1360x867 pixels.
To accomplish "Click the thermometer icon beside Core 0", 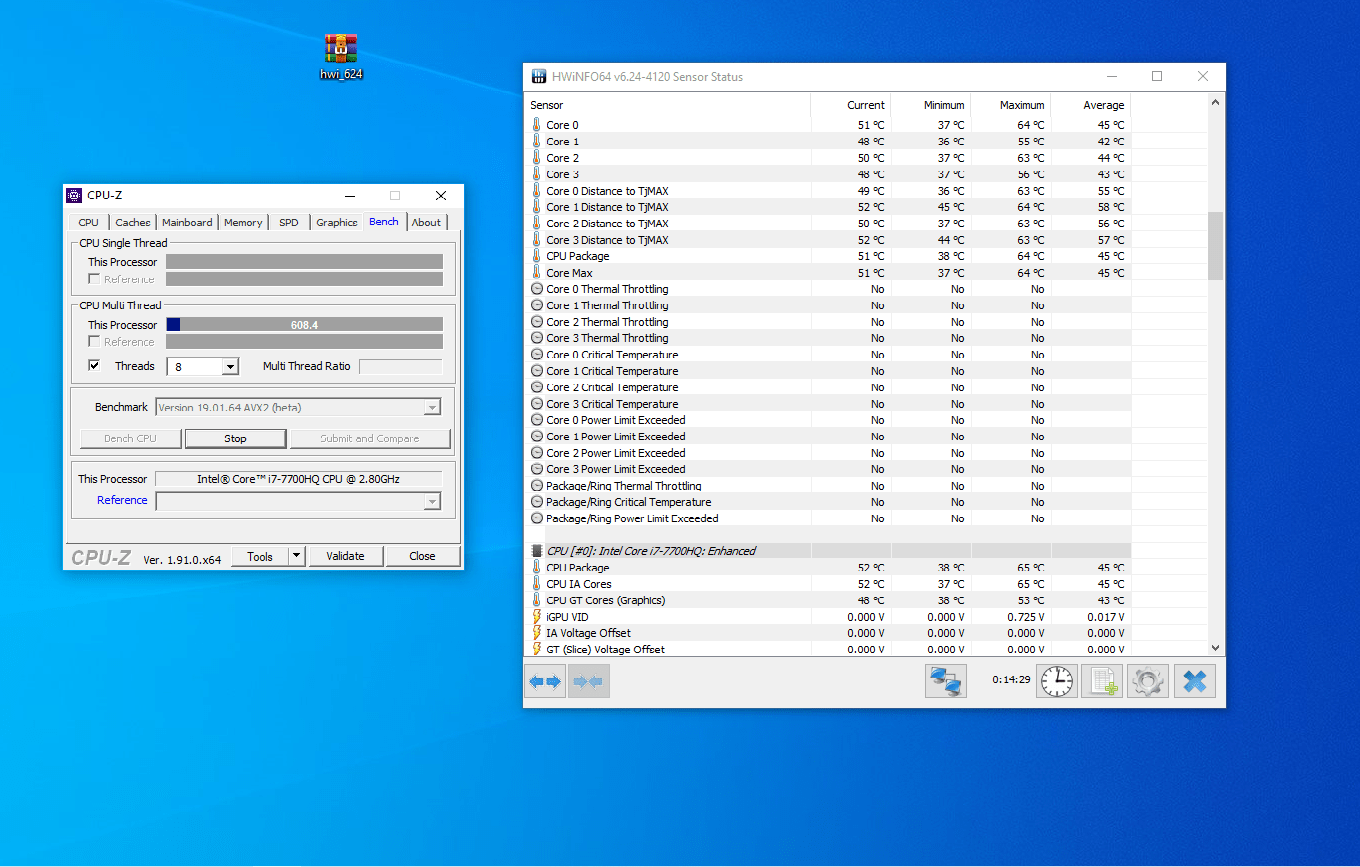I will point(537,125).
